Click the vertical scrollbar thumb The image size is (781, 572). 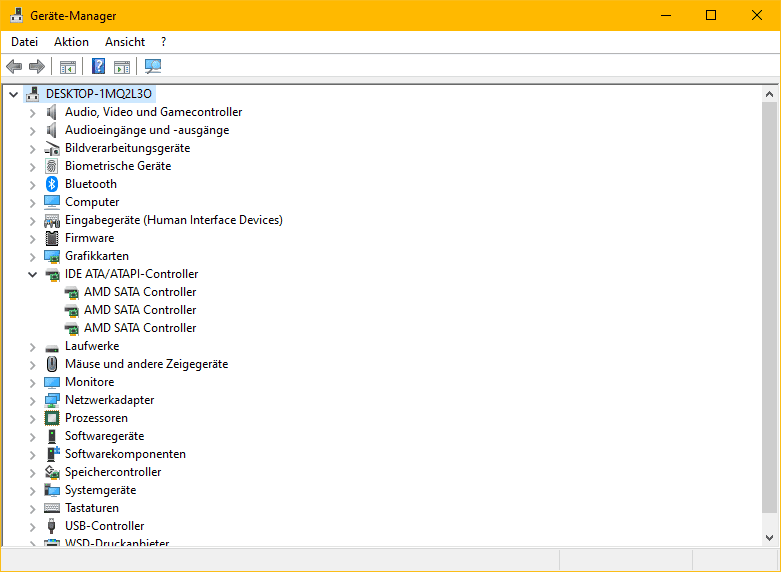tap(769, 306)
